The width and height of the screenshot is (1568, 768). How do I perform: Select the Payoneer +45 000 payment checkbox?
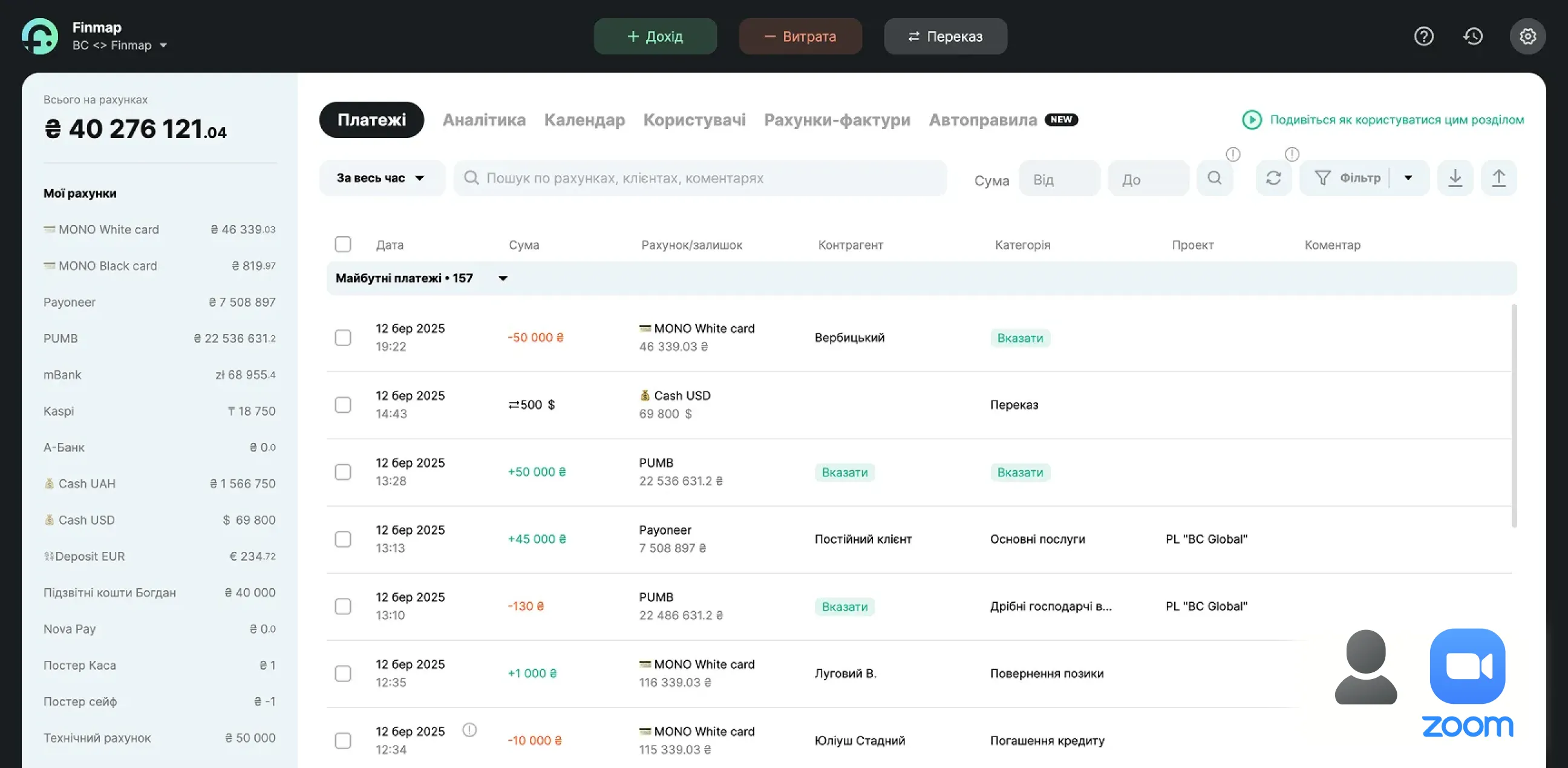(342, 539)
